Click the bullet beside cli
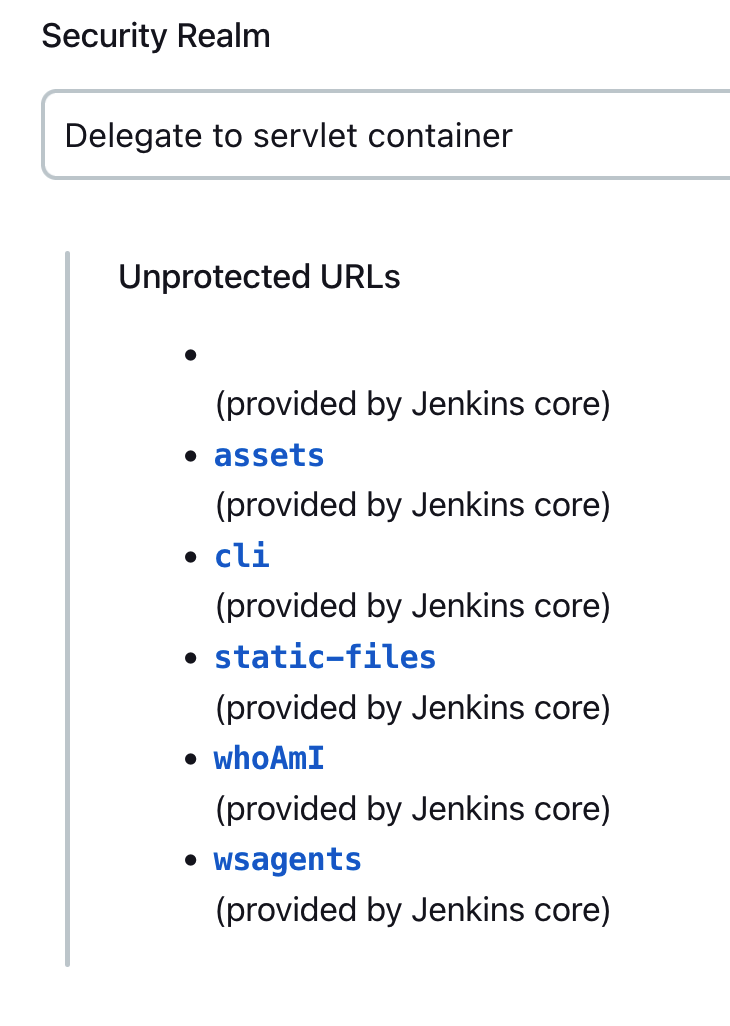The height and width of the screenshot is (1026, 730). pos(189,557)
